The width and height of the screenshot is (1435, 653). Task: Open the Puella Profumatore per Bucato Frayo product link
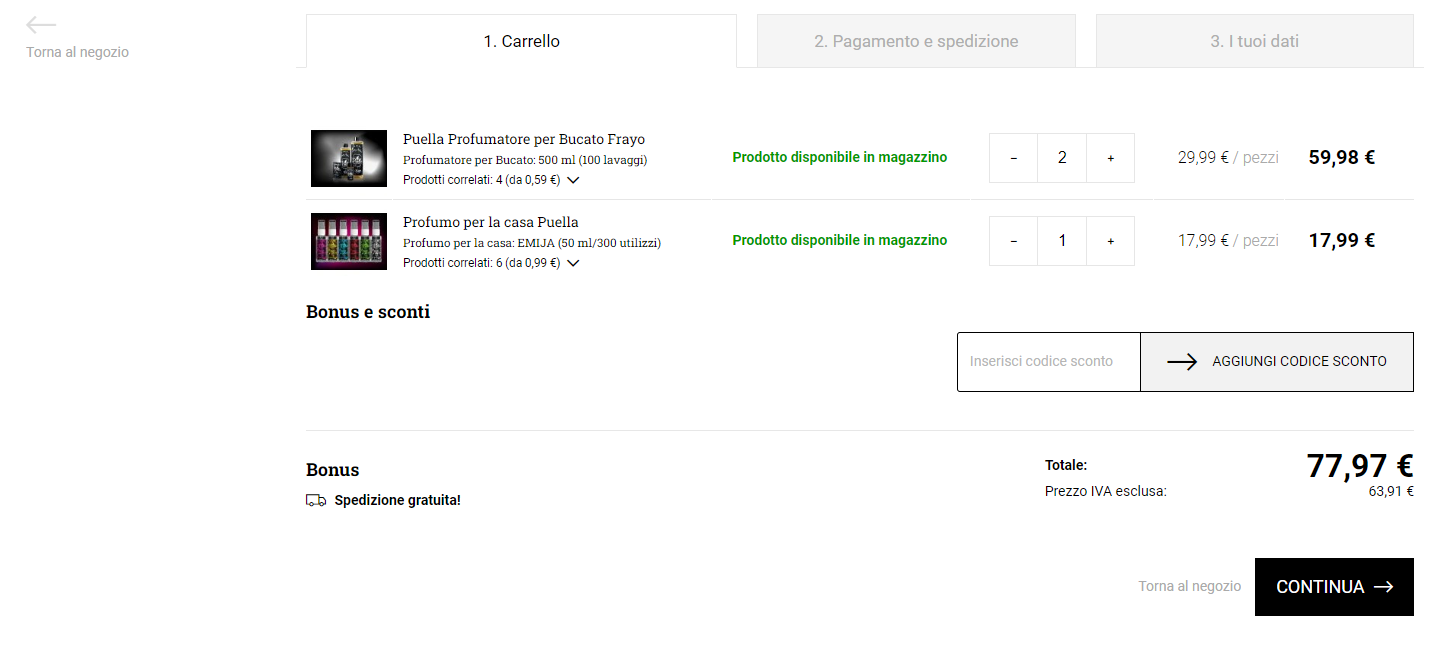point(524,139)
